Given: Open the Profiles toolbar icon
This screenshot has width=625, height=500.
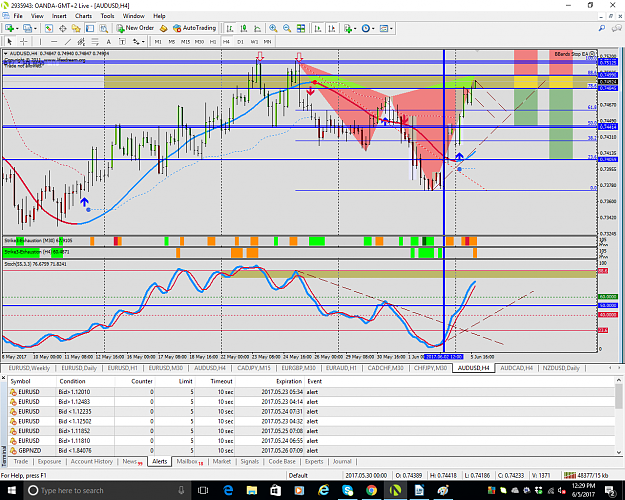Looking at the screenshot, I should [27, 28].
